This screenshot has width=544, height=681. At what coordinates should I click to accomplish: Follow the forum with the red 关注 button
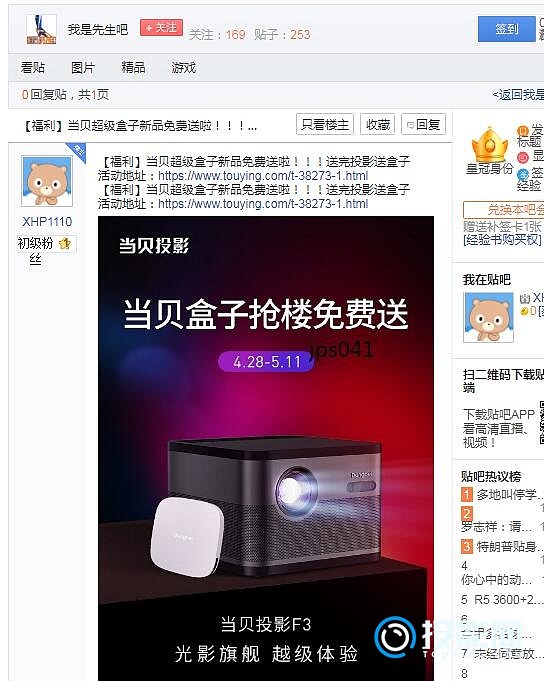(x=161, y=28)
